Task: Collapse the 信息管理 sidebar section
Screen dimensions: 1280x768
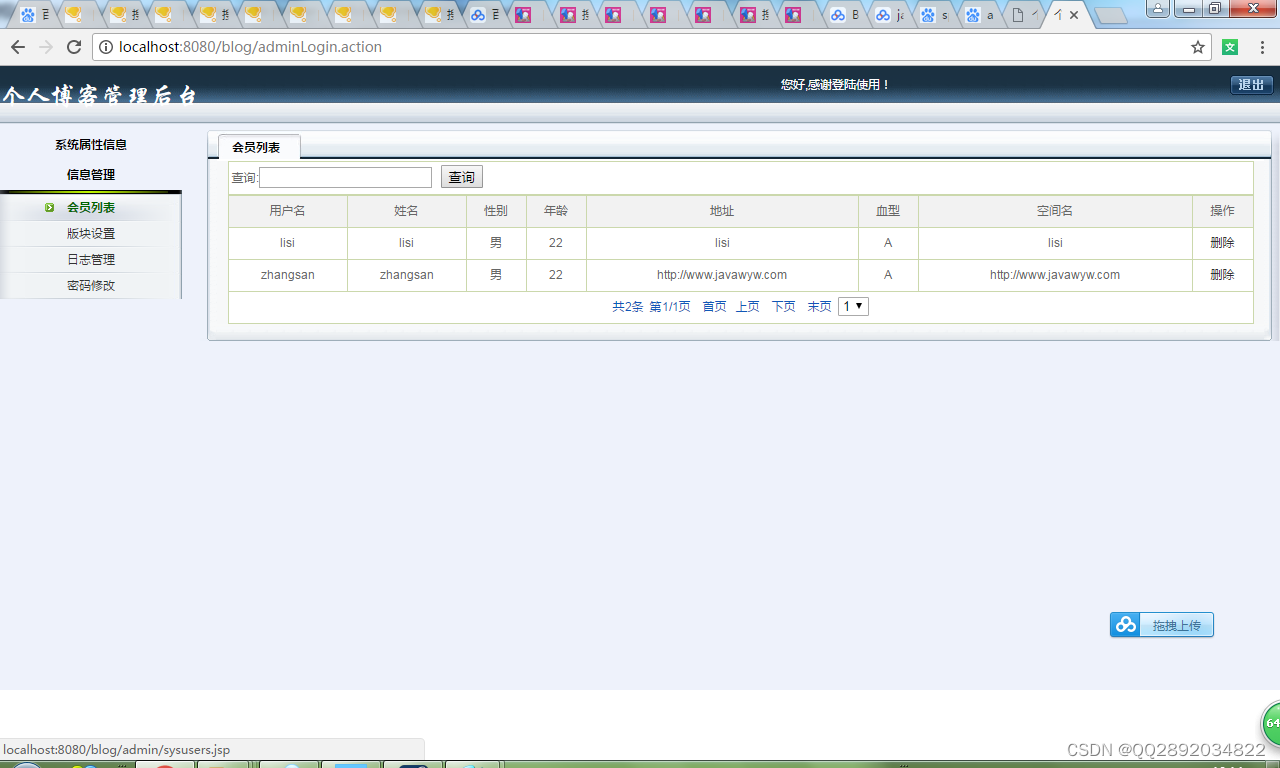Action: pyautogui.click(x=91, y=173)
